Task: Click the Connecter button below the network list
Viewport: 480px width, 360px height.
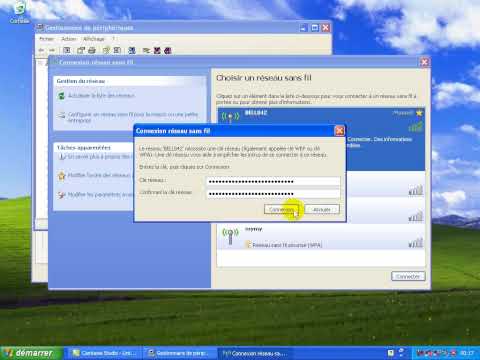Action: (408, 276)
